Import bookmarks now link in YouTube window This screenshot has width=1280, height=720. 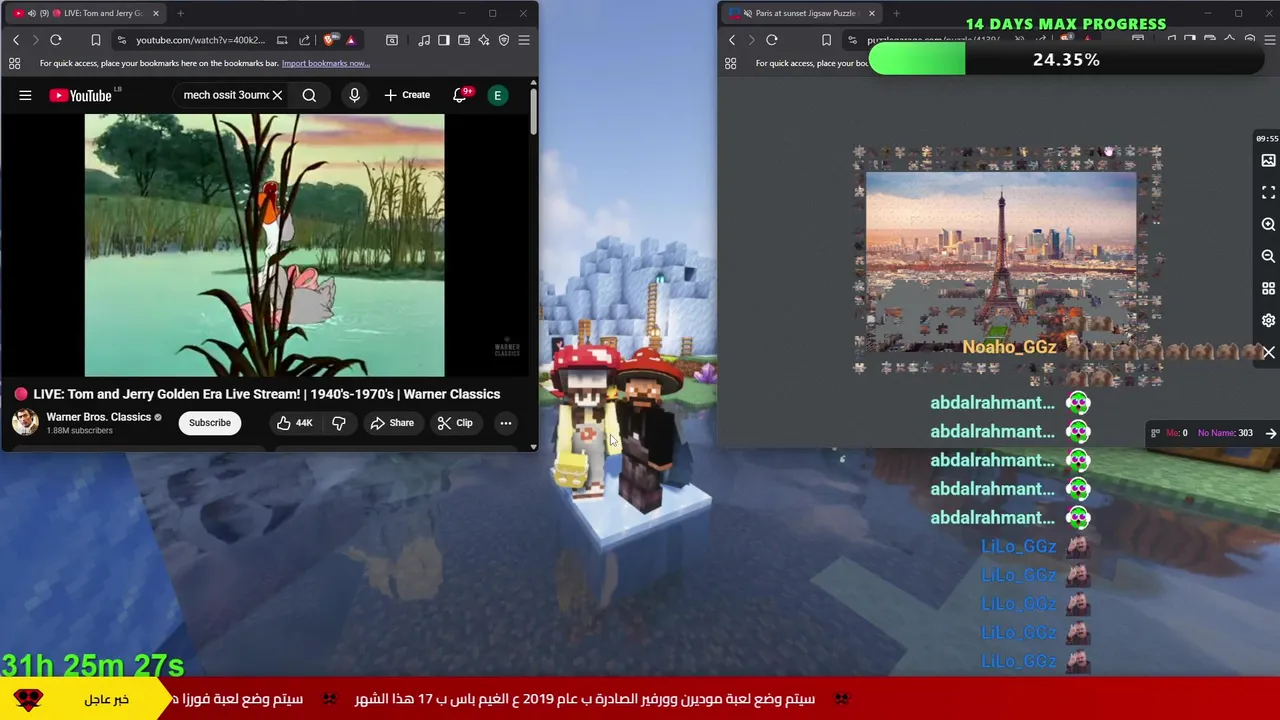pyautogui.click(x=326, y=63)
